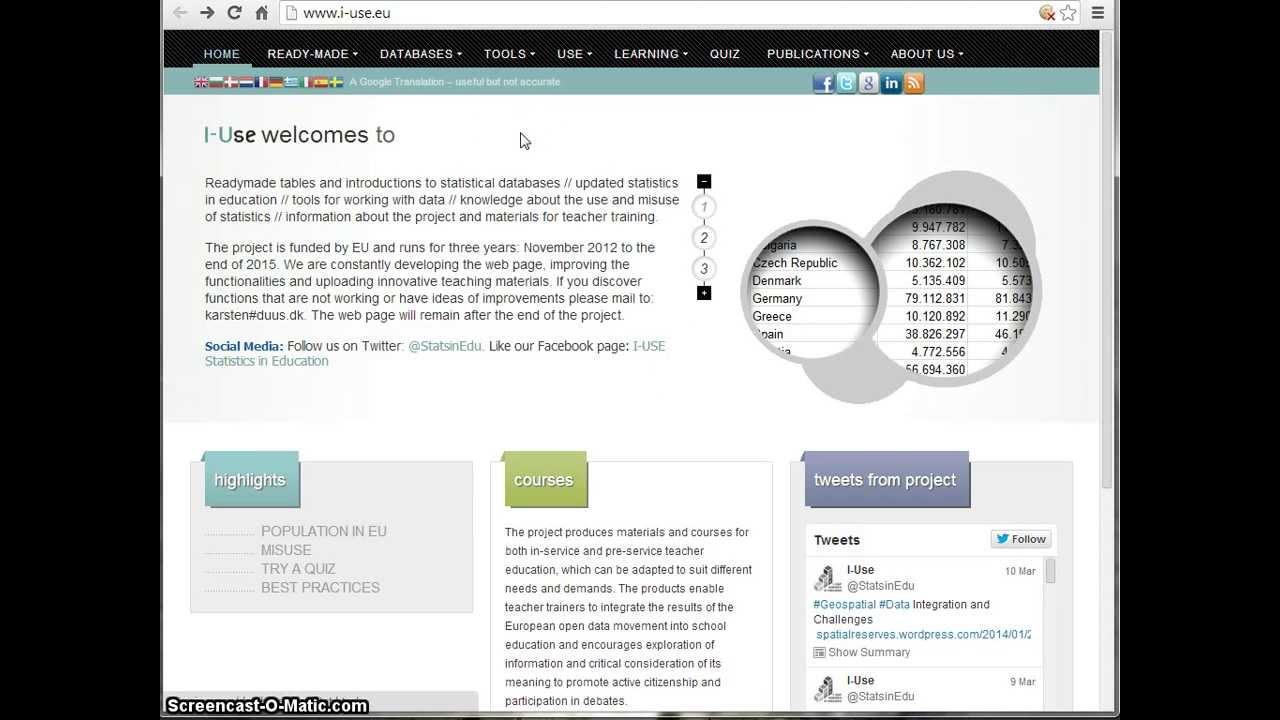Open the Facebook social icon

pyautogui.click(x=823, y=83)
